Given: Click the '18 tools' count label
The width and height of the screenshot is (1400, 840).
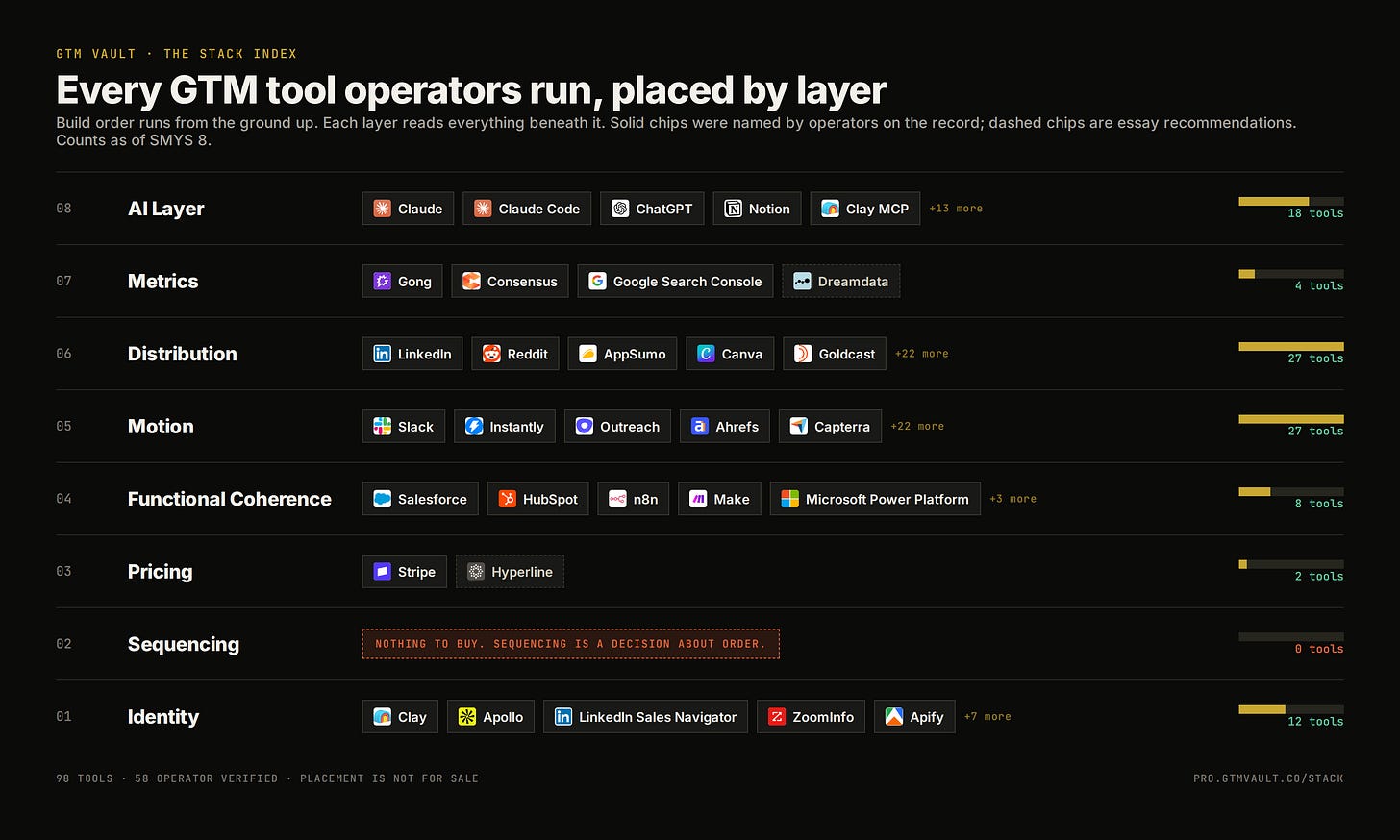Looking at the screenshot, I should point(1315,213).
